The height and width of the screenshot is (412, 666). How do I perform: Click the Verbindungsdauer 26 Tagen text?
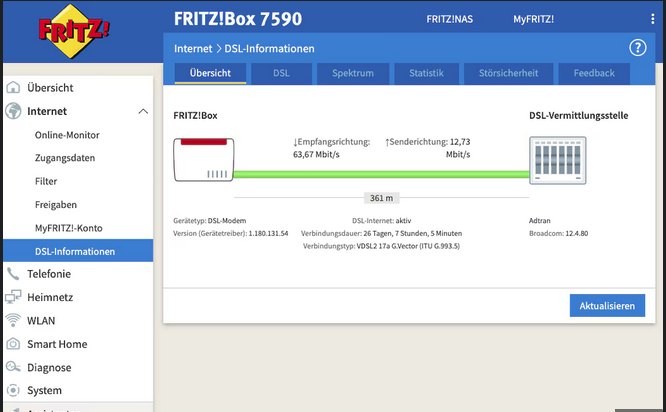click(x=381, y=234)
